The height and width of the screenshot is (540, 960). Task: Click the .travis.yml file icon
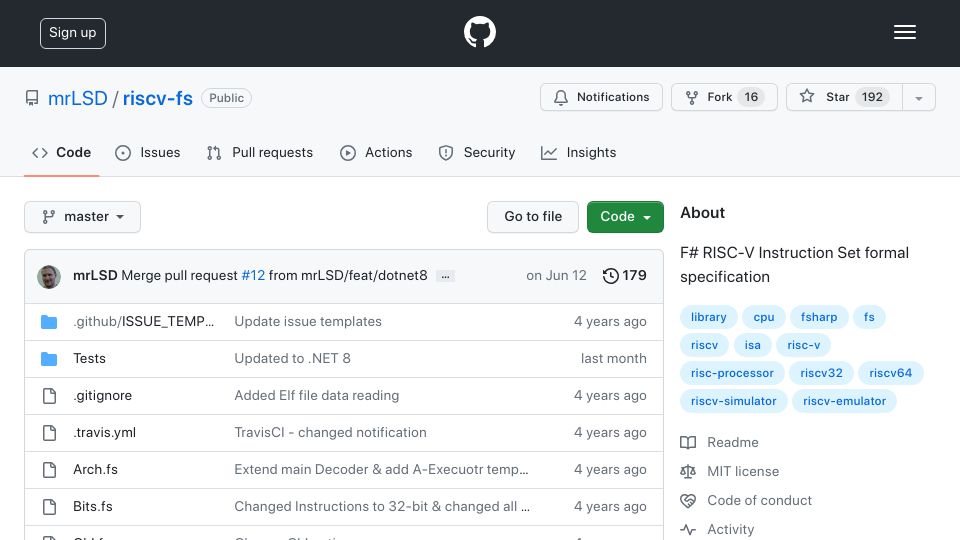pos(50,433)
